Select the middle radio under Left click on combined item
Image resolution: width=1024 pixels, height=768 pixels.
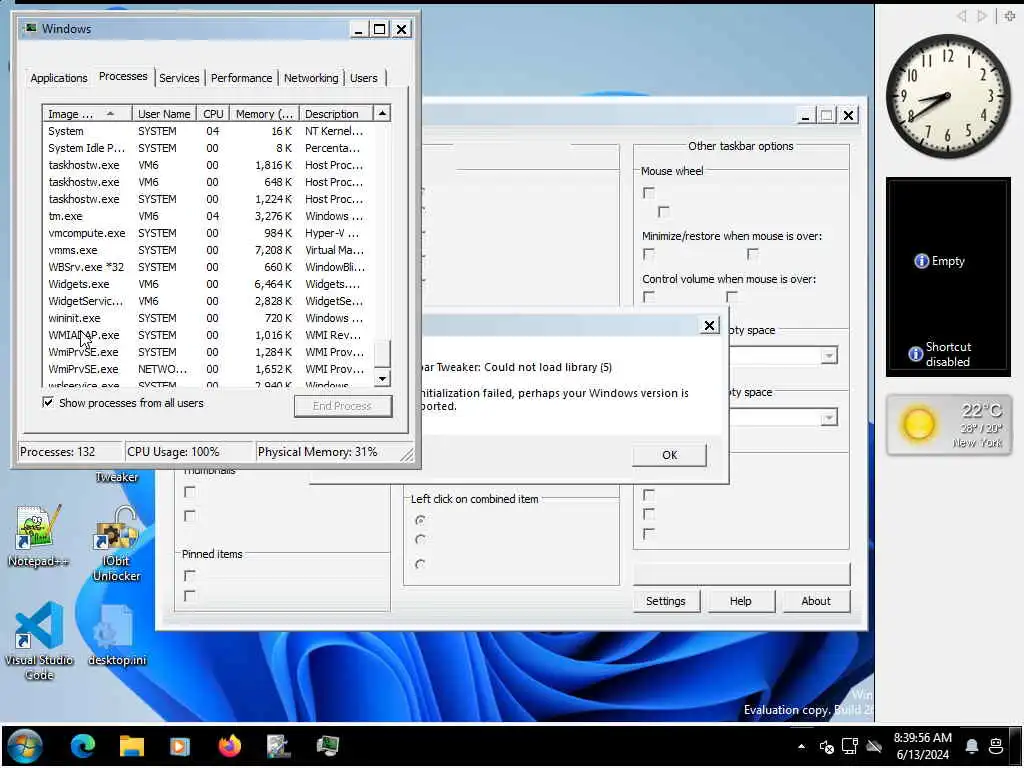(420, 539)
